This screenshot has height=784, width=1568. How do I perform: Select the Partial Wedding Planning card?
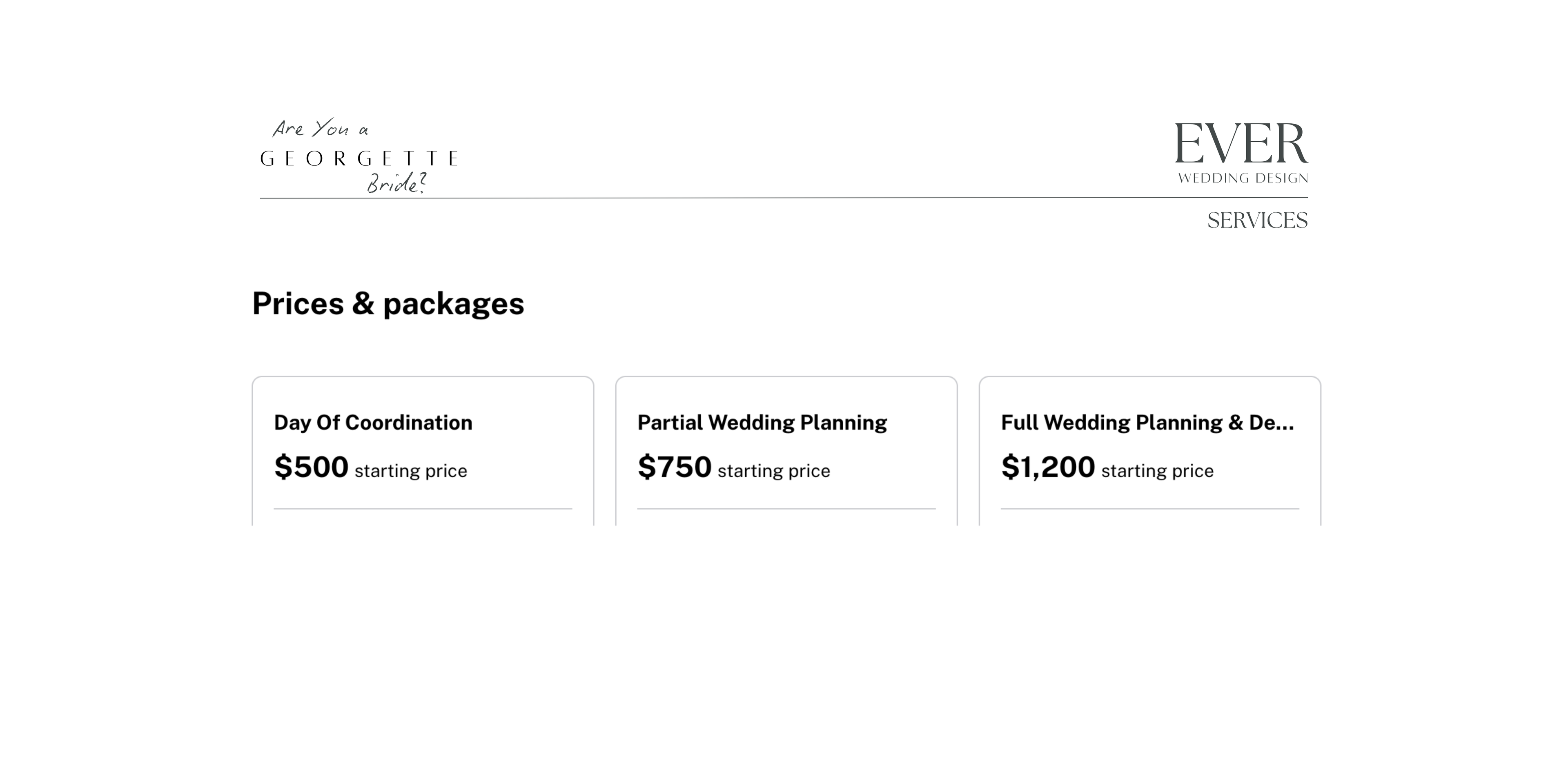(786, 451)
